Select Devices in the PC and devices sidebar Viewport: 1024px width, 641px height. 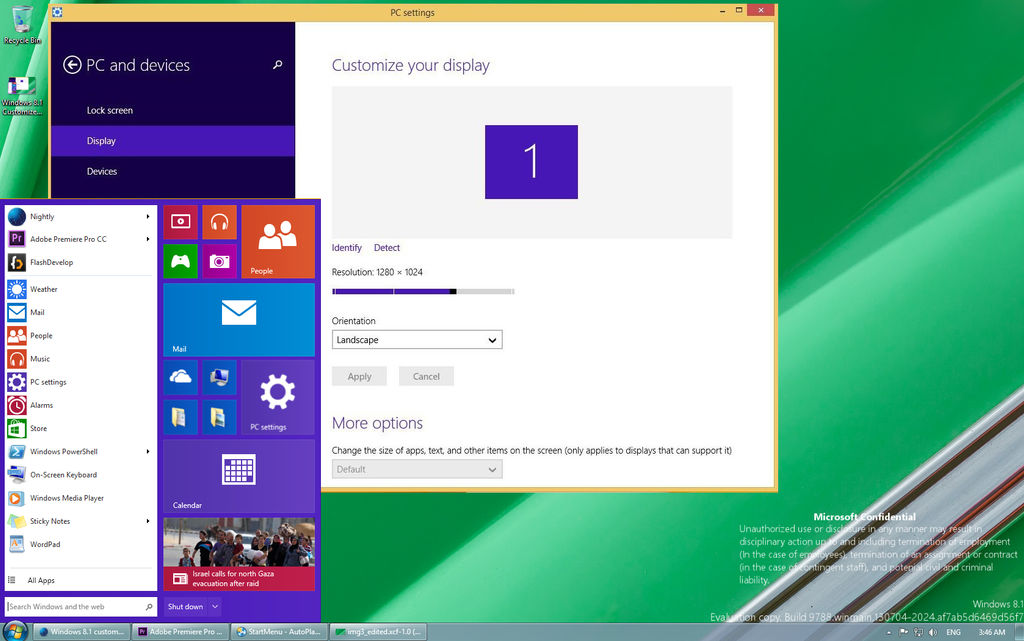[101, 171]
